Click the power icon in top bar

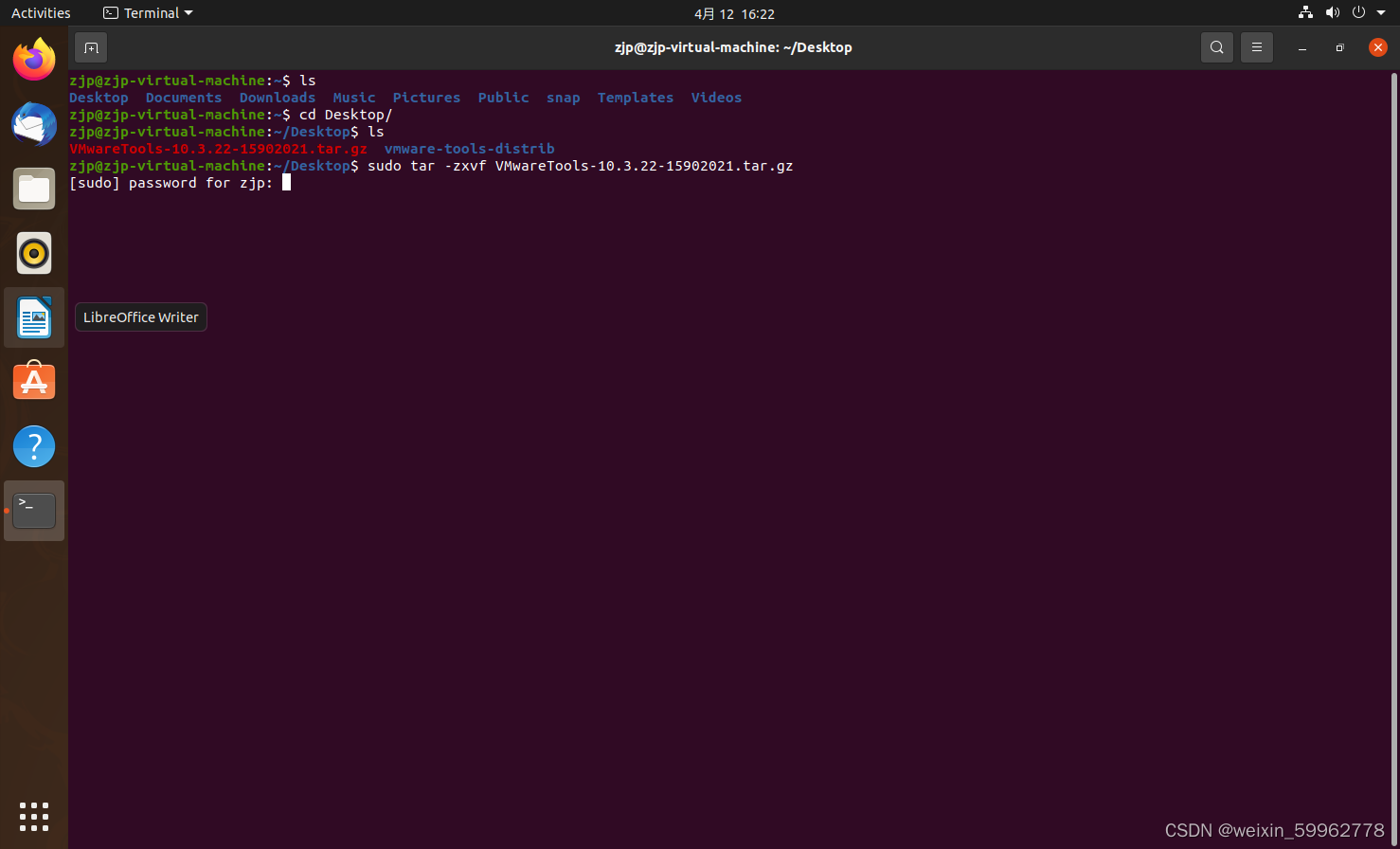click(x=1358, y=13)
